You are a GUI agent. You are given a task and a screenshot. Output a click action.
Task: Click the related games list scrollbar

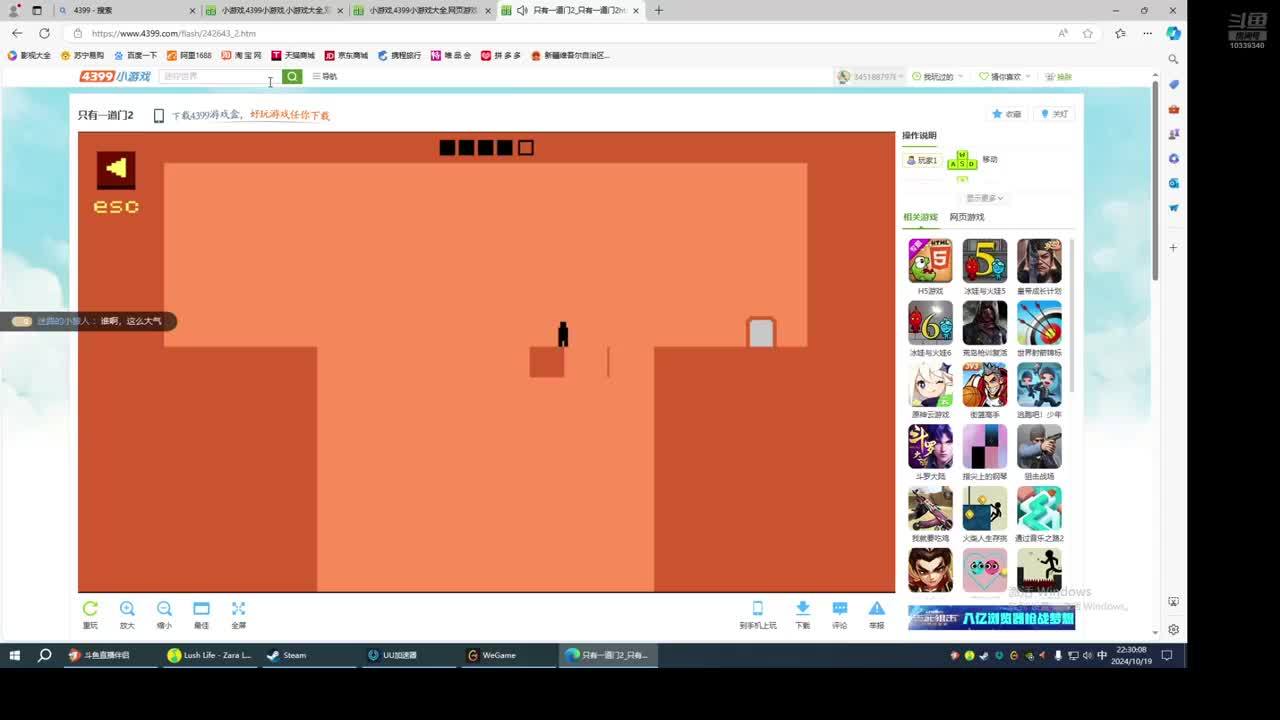1072,315
